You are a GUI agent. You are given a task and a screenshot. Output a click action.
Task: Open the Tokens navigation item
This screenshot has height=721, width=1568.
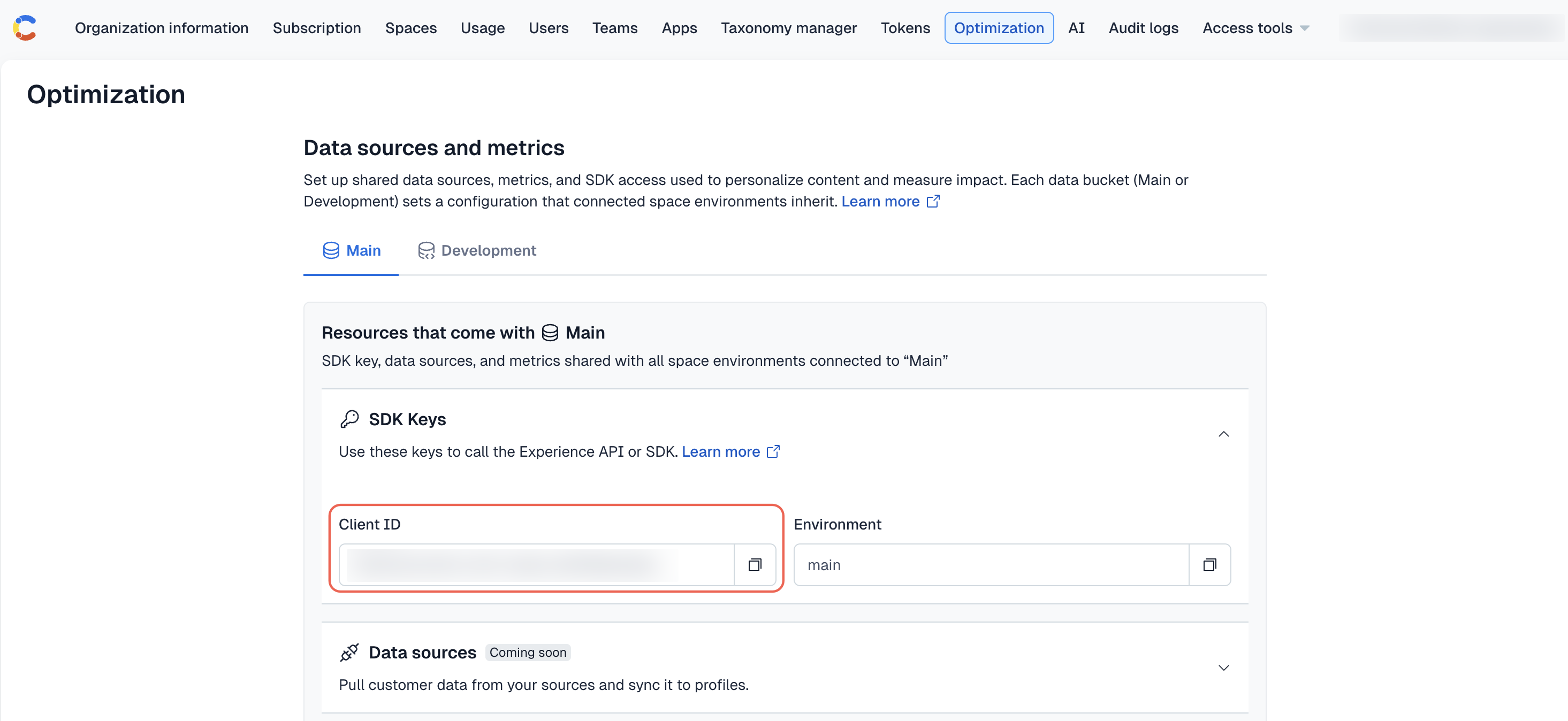905,28
